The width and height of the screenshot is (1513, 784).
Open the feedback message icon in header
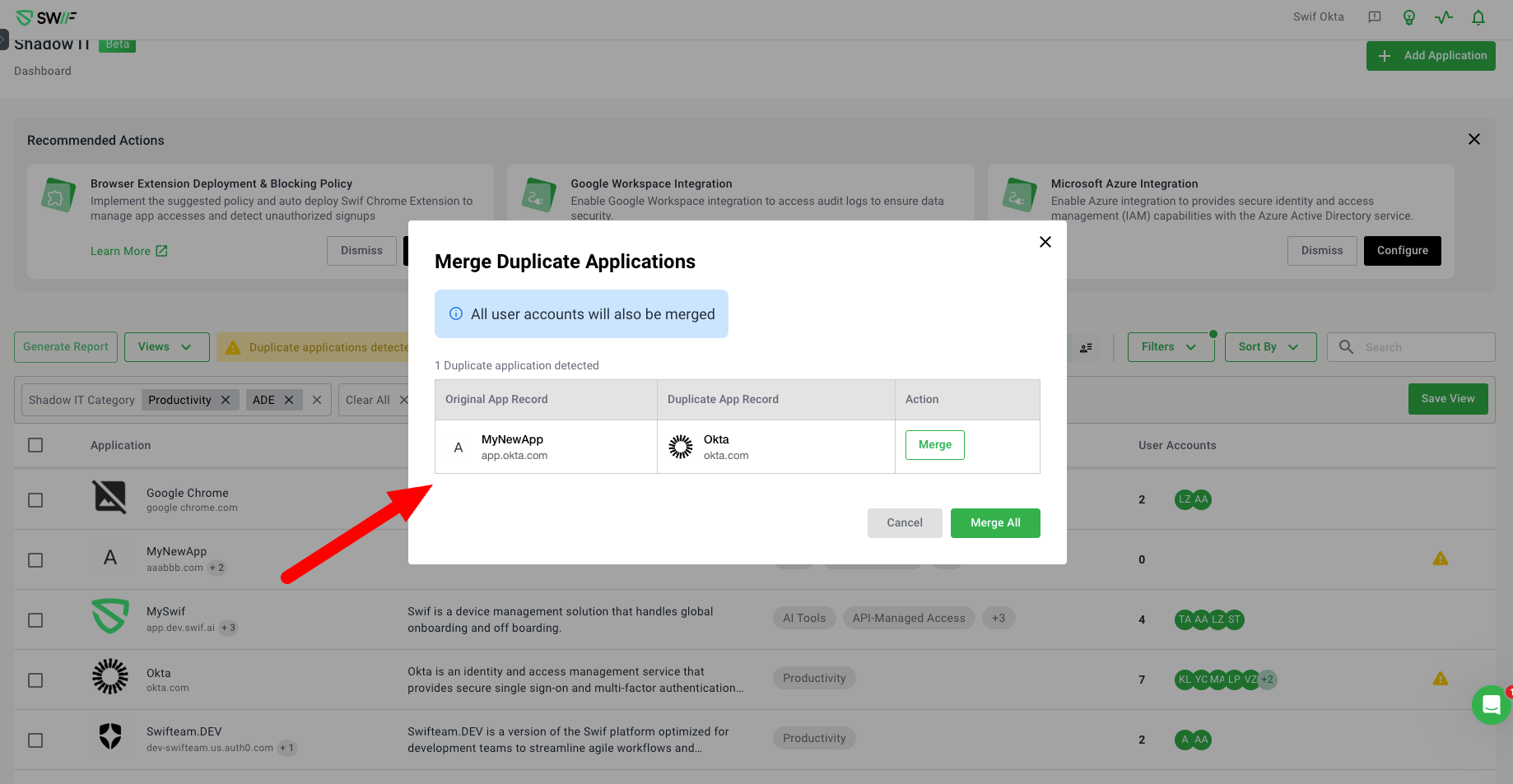point(1375,17)
